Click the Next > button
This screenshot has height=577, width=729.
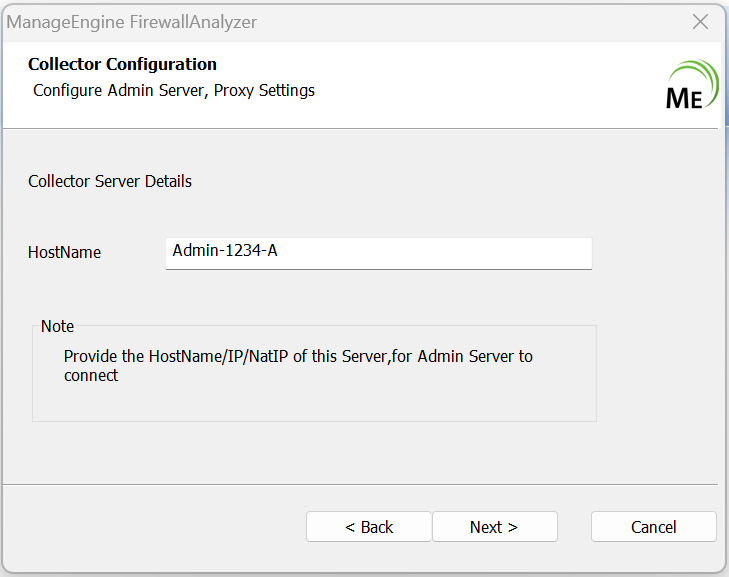click(x=494, y=527)
